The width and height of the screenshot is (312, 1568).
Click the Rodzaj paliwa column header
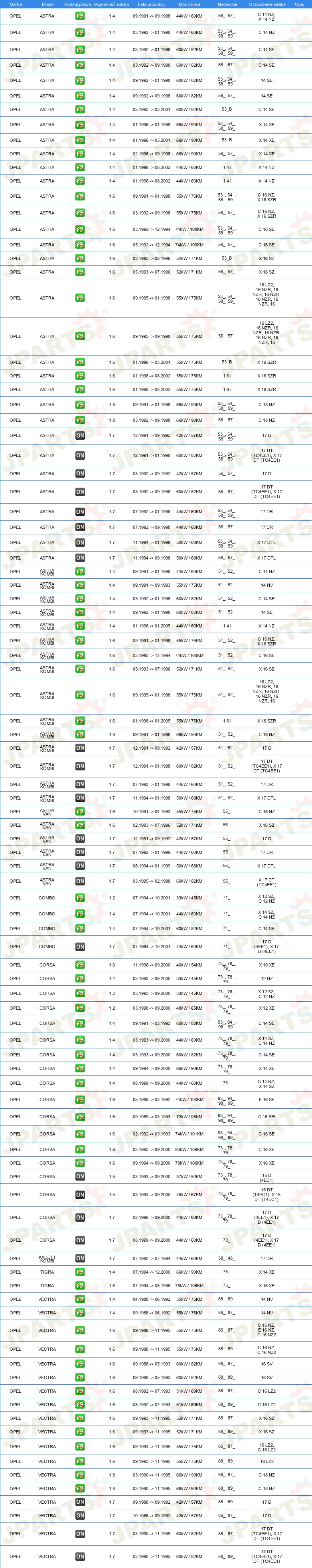point(77,4)
